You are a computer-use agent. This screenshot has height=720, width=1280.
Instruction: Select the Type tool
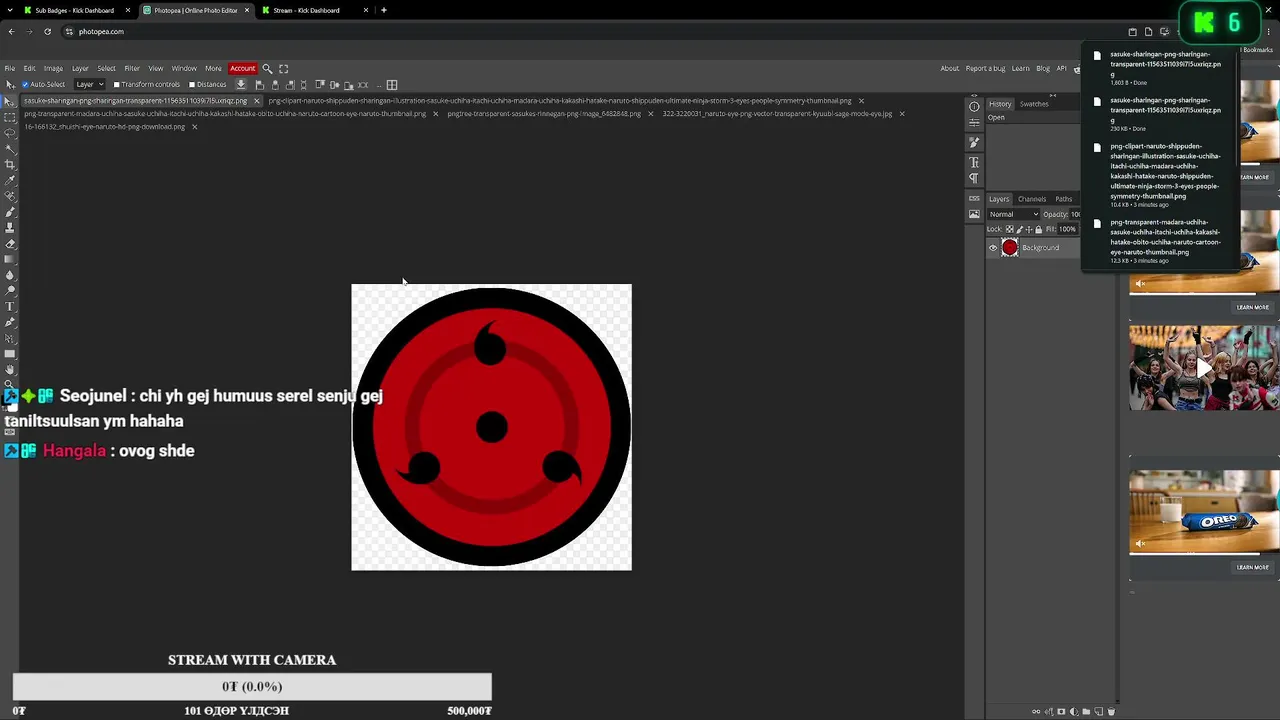coord(10,307)
